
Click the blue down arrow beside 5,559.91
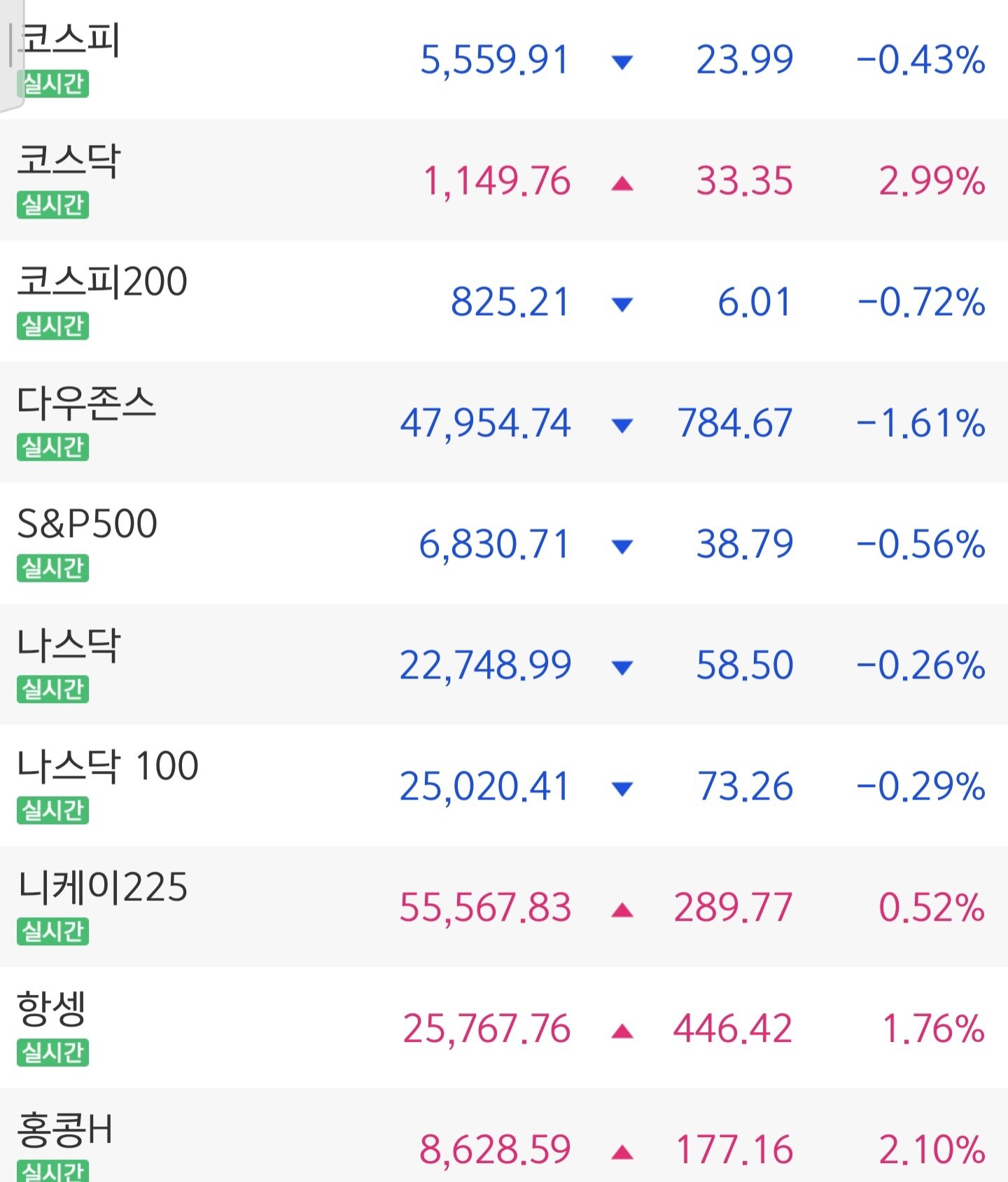tap(622, 62)
